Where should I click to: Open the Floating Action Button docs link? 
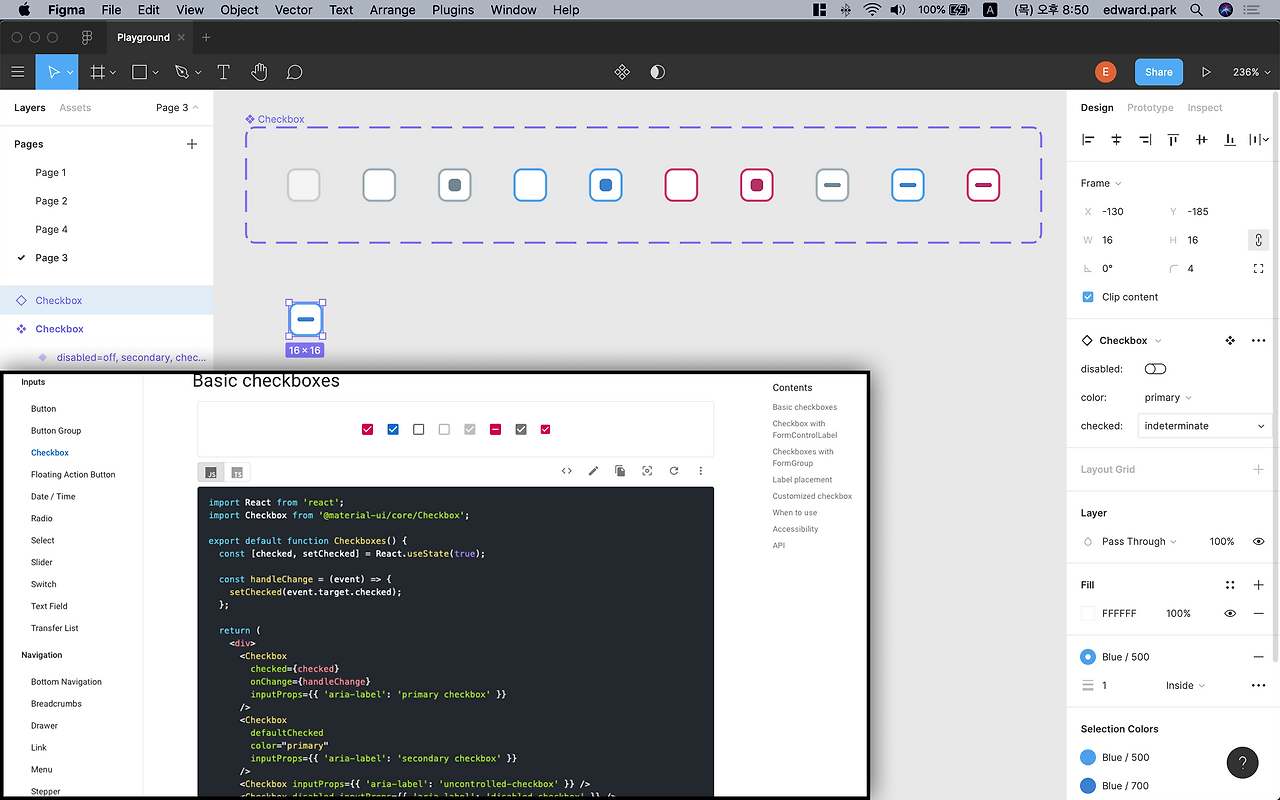[x=73, y=475]
